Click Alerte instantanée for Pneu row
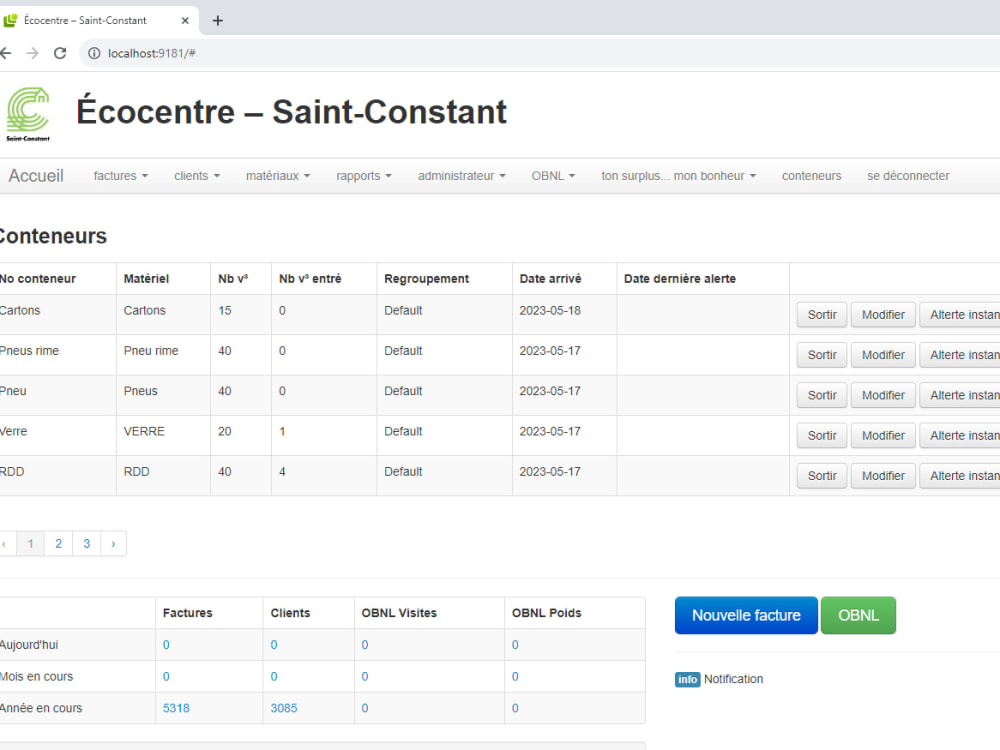The width and height of the screenshot is (1000, 750). point(960,395)
